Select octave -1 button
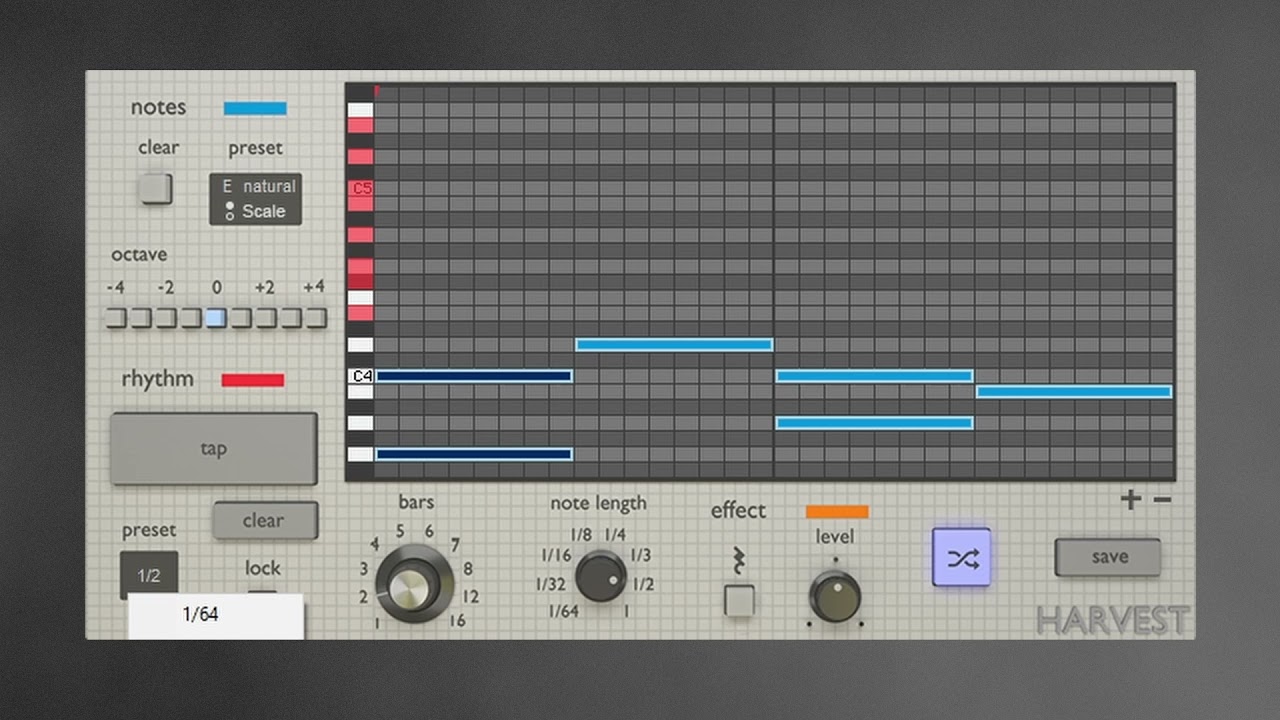Screen dimensions: 1280x720 [191, 318]
